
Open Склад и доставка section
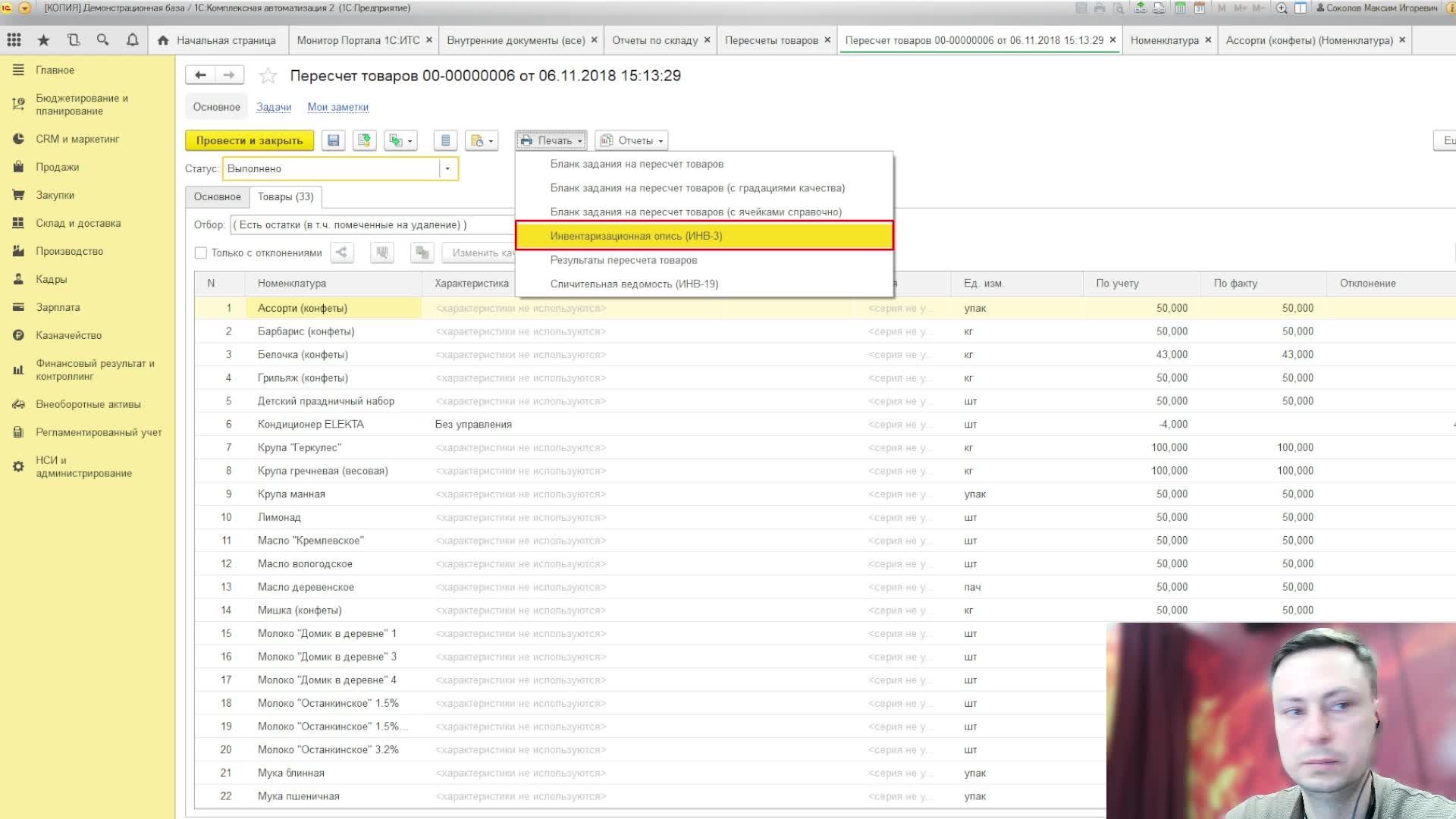point(78,223)
